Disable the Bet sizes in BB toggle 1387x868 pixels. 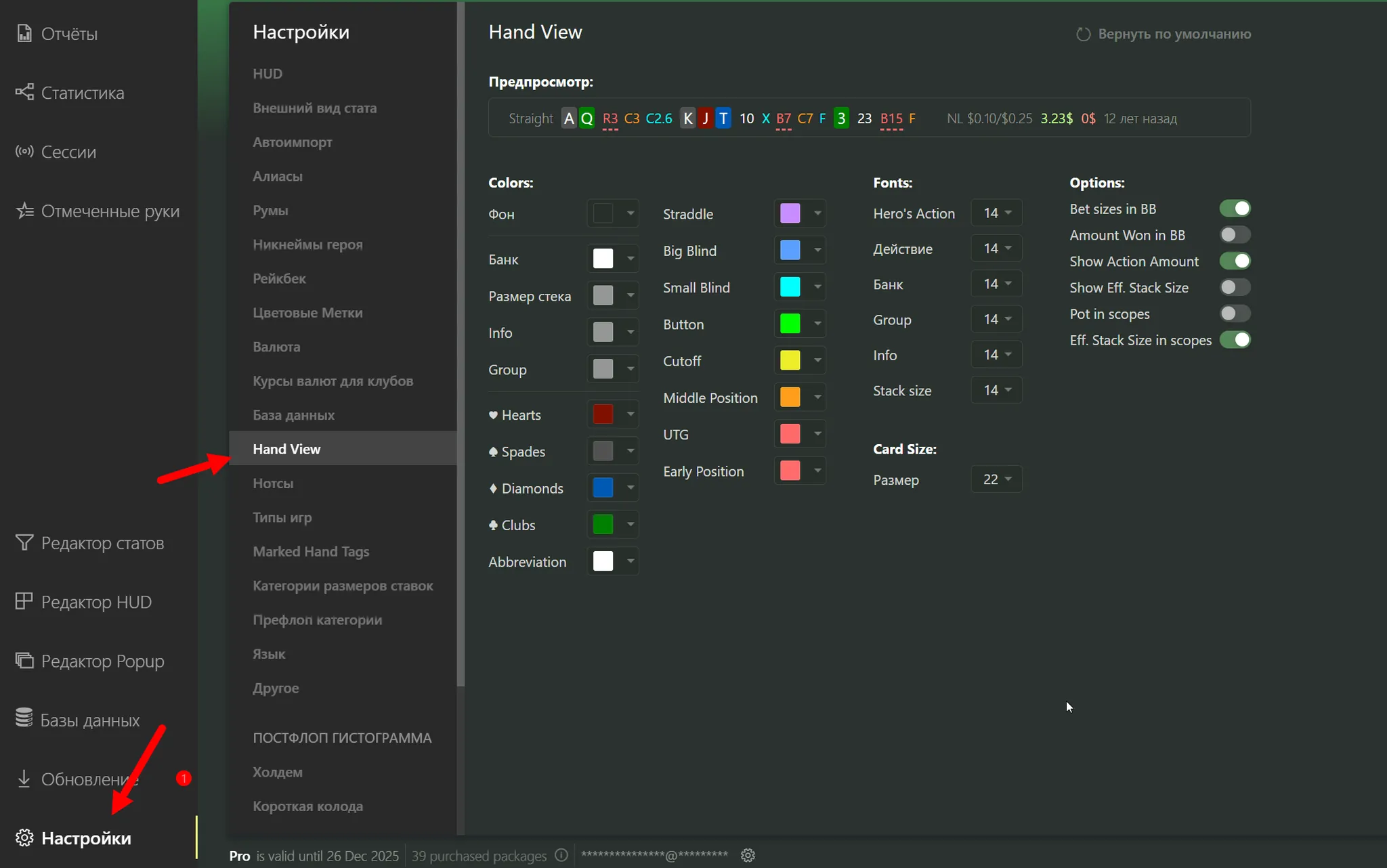1235,209
